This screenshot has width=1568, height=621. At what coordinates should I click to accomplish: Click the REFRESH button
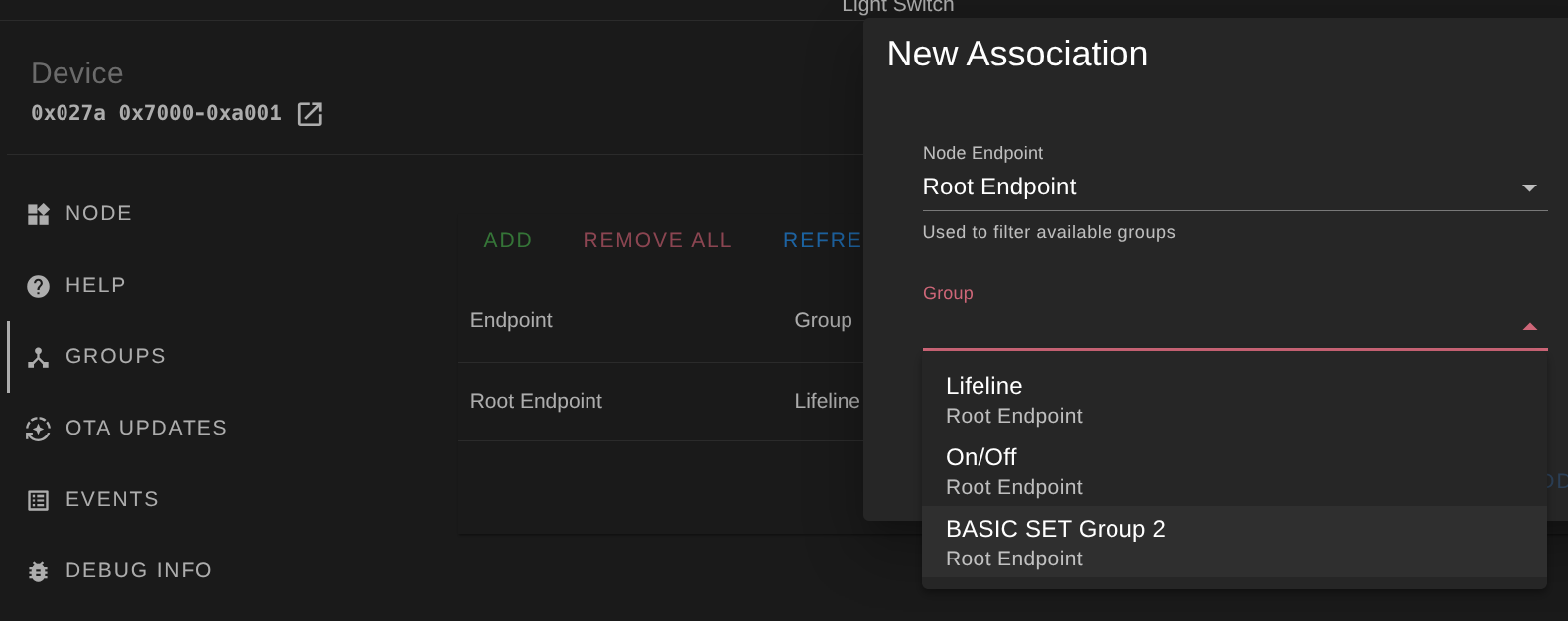[x=823, y=240]
